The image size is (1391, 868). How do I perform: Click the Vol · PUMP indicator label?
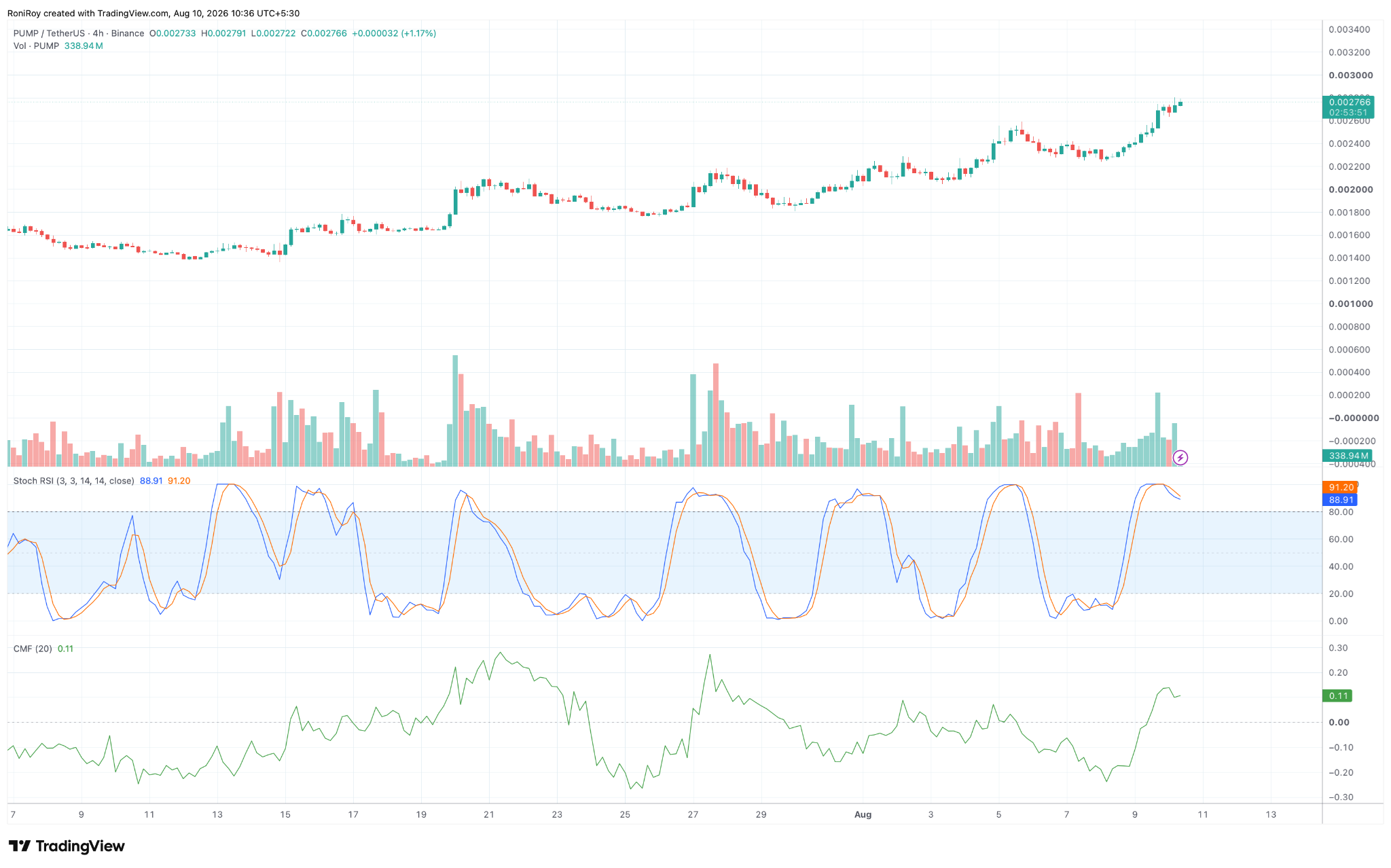37,46
